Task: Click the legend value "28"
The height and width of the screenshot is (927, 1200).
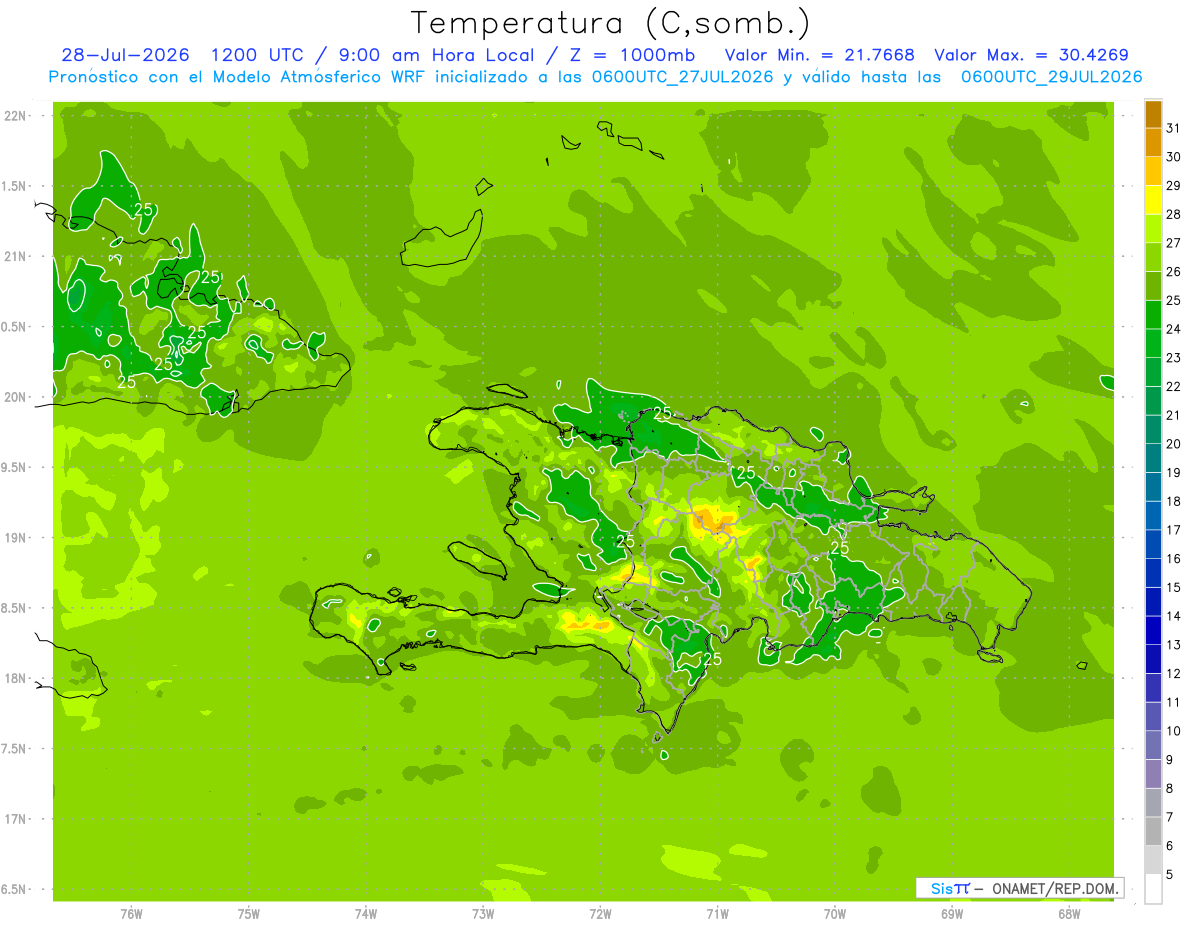Action: (x=1173, y=214)
